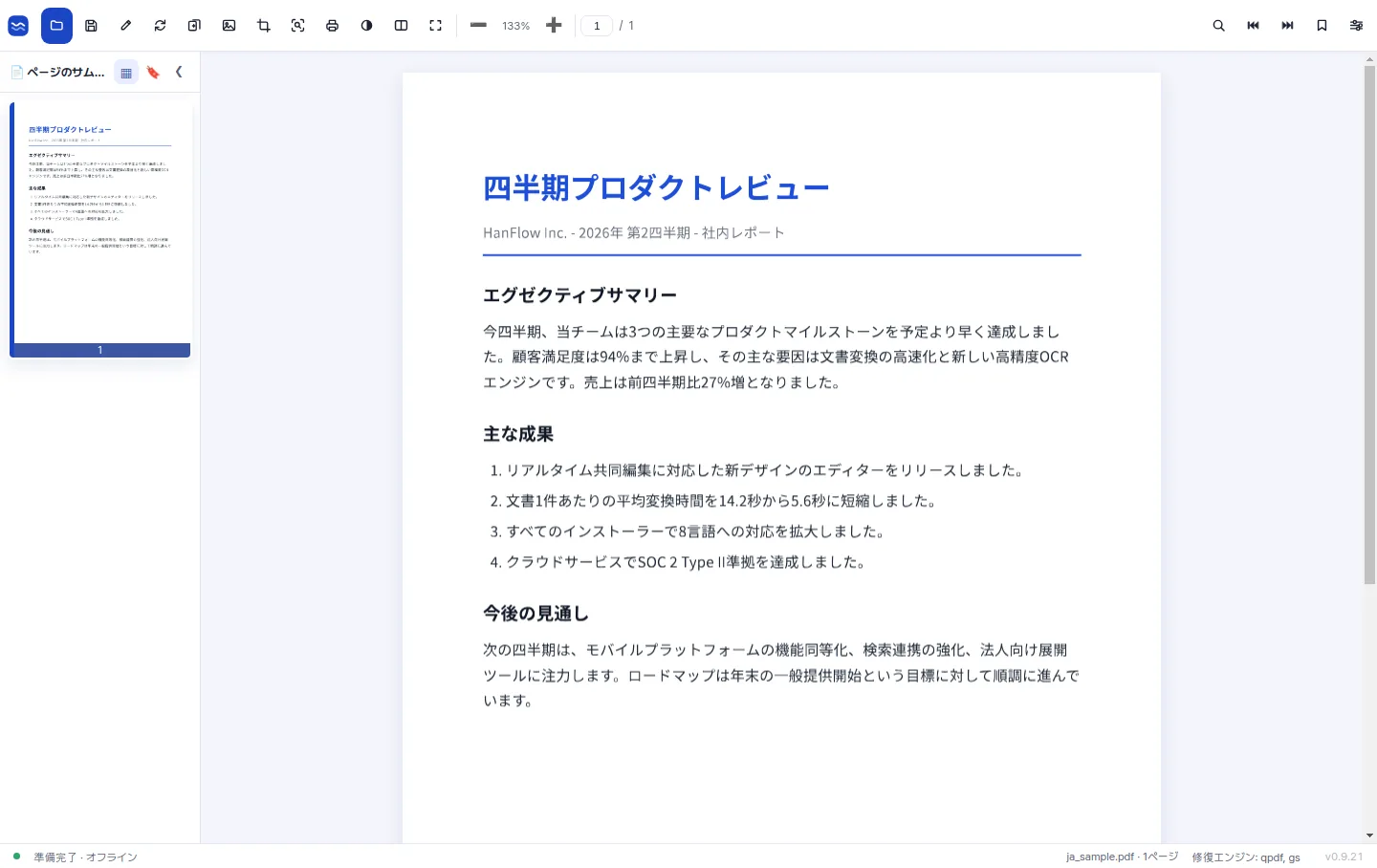Jump to first page with the rewind icon
1377x868 pixels.
[1253, 26]
